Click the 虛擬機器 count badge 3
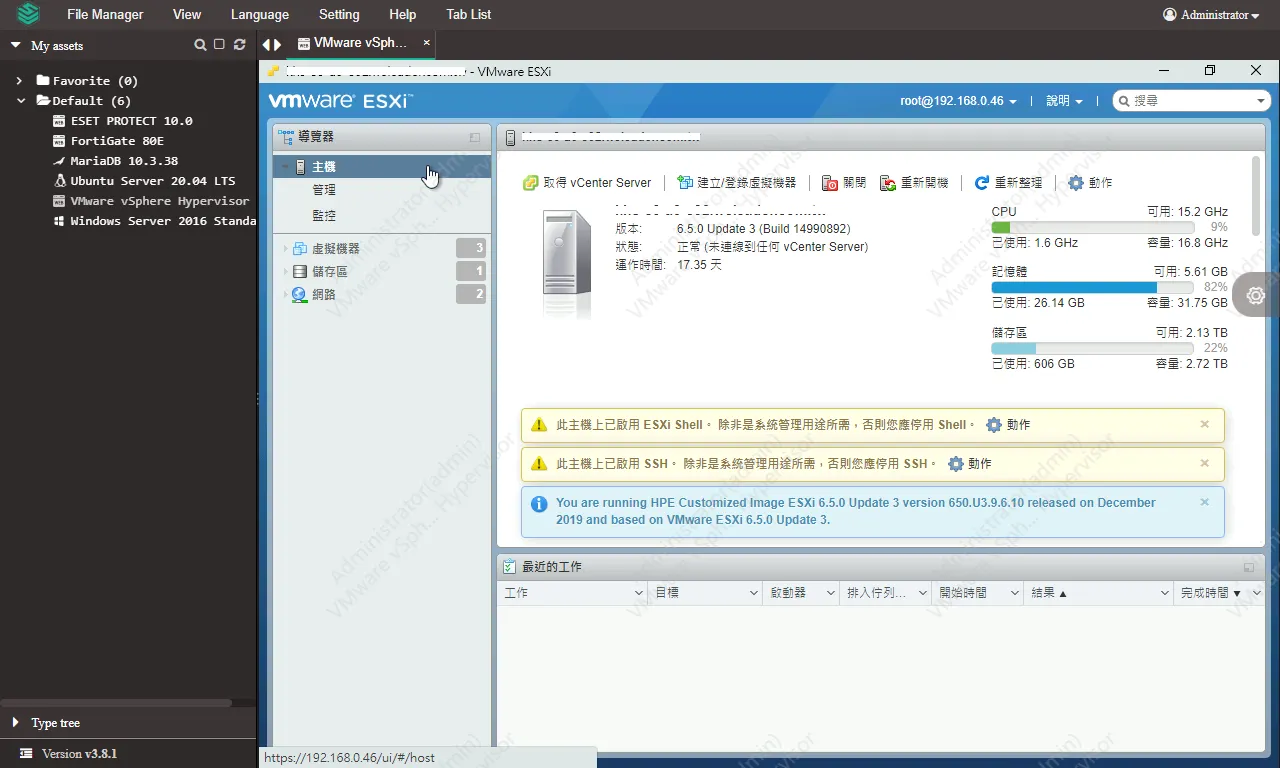 tap(471, 248)
